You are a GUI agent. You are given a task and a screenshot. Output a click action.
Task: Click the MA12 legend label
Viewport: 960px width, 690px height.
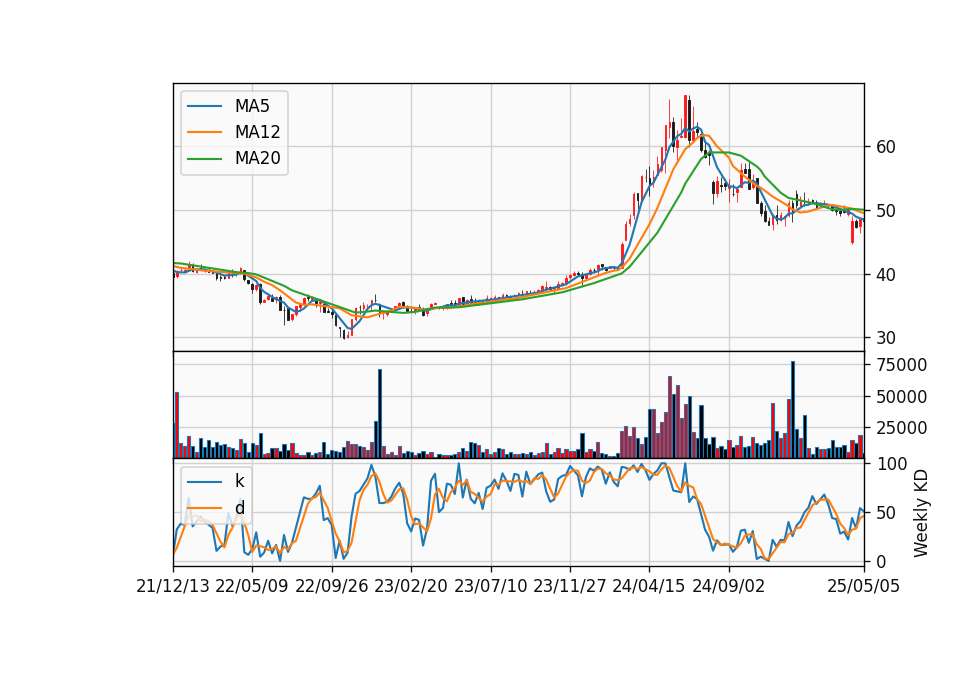pyautogui.click(x=257, y=132)
